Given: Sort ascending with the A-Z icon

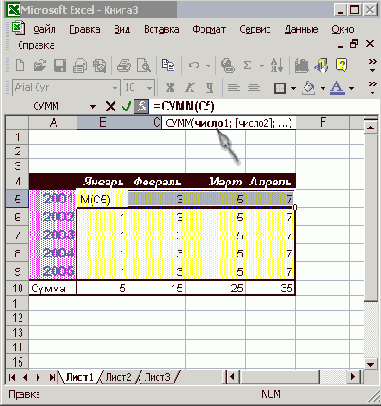Looking at the screenshot, I should 277,65.
